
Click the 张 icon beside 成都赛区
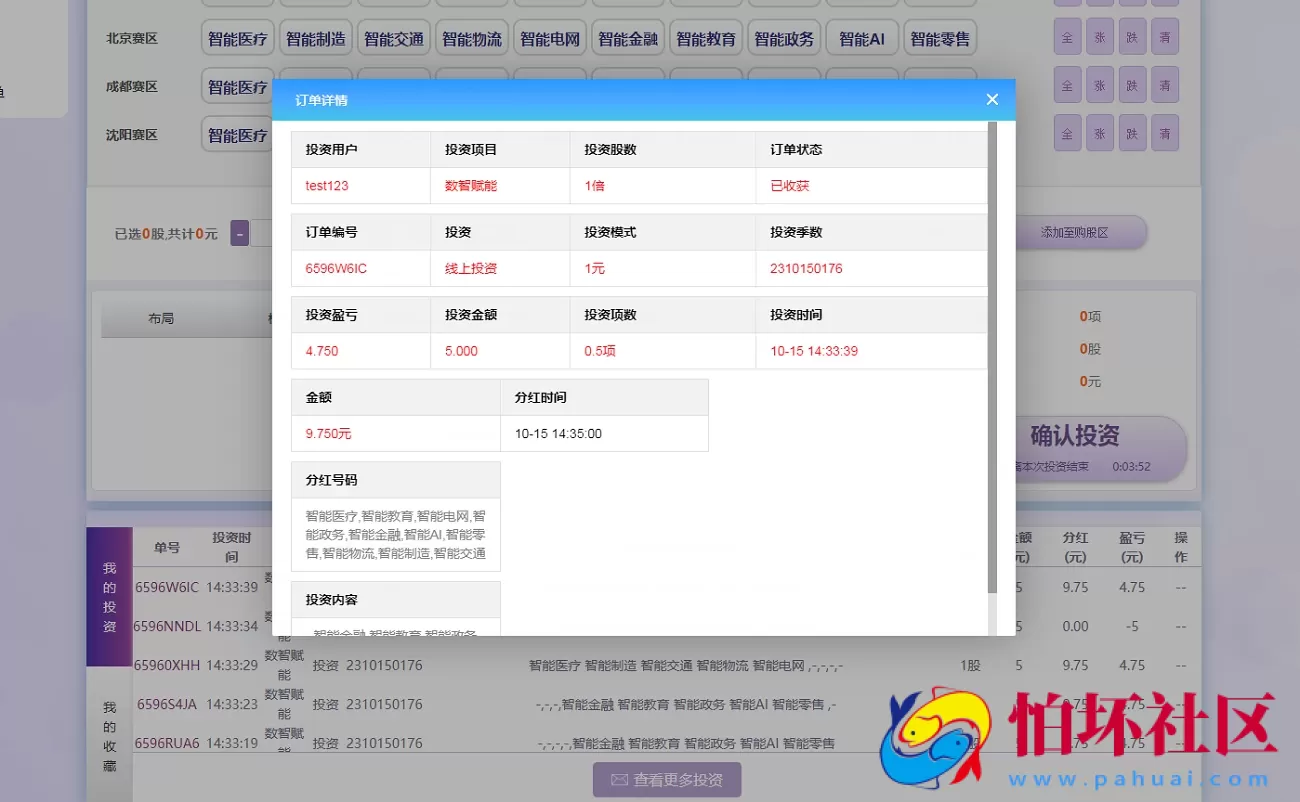click(1099, 85)
